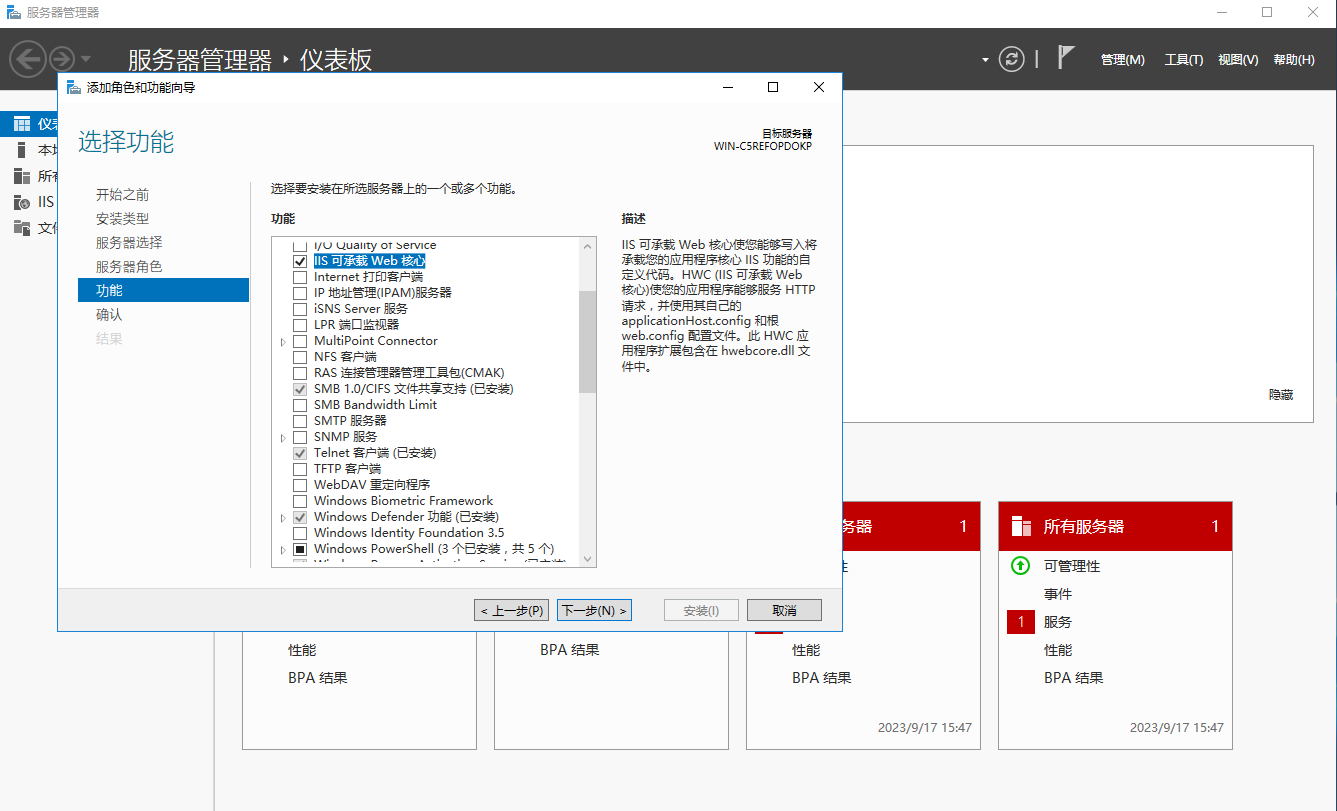The height and width of the screenshot is (811, 1337).
Task: Expand the Windows PowerShell feature node
Action: click(283, 549)
